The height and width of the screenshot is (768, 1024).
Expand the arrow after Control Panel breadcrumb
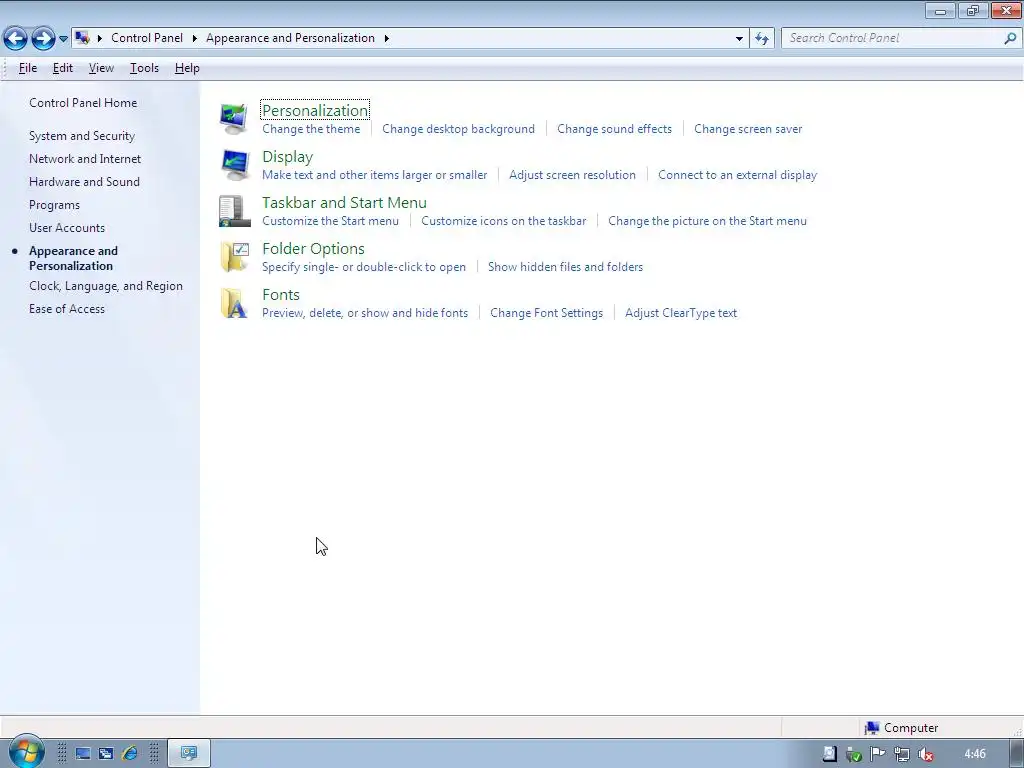(x=195, y=38)
